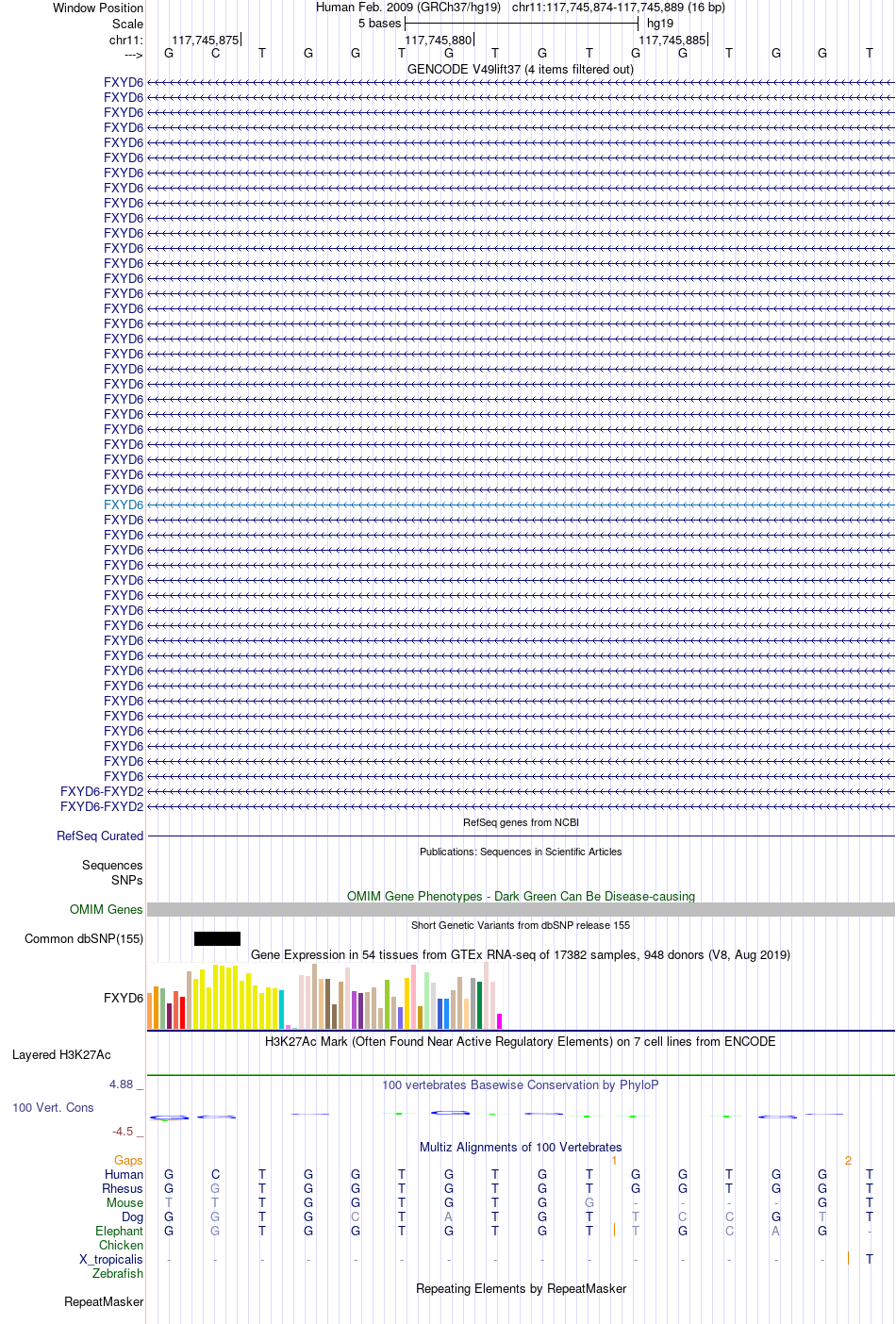Click the Zebrafish alignment row label
Viewport: 896px width, 1324px height.
[x=118, y=1273]
